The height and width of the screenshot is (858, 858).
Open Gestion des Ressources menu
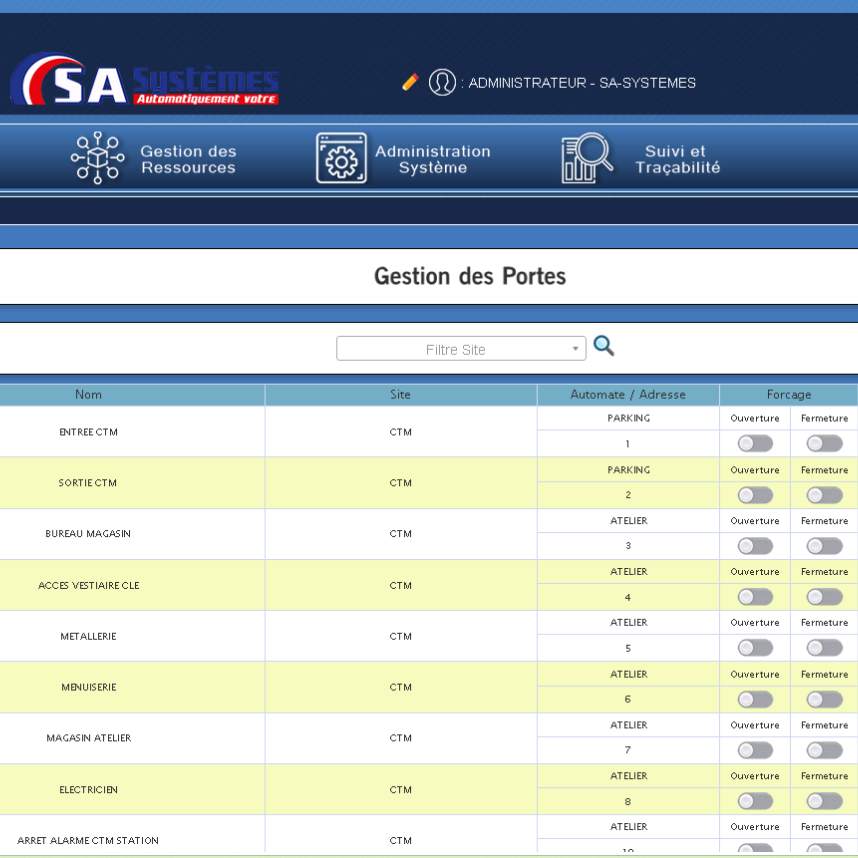click(x=188, y=159)
